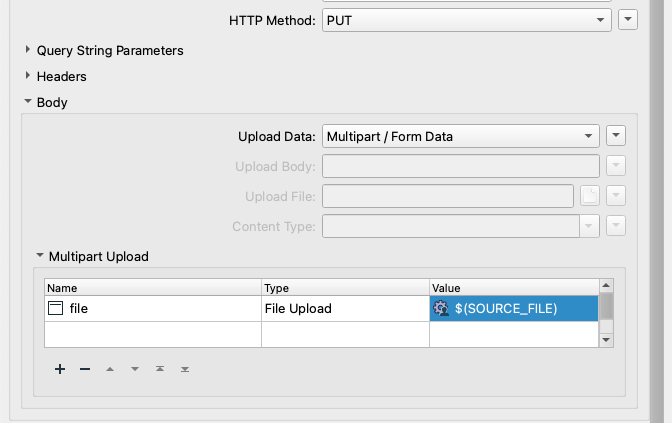Click the Name column header
Image resolution: width=672 pixels, height=423 pixels.
click(153, 288)
